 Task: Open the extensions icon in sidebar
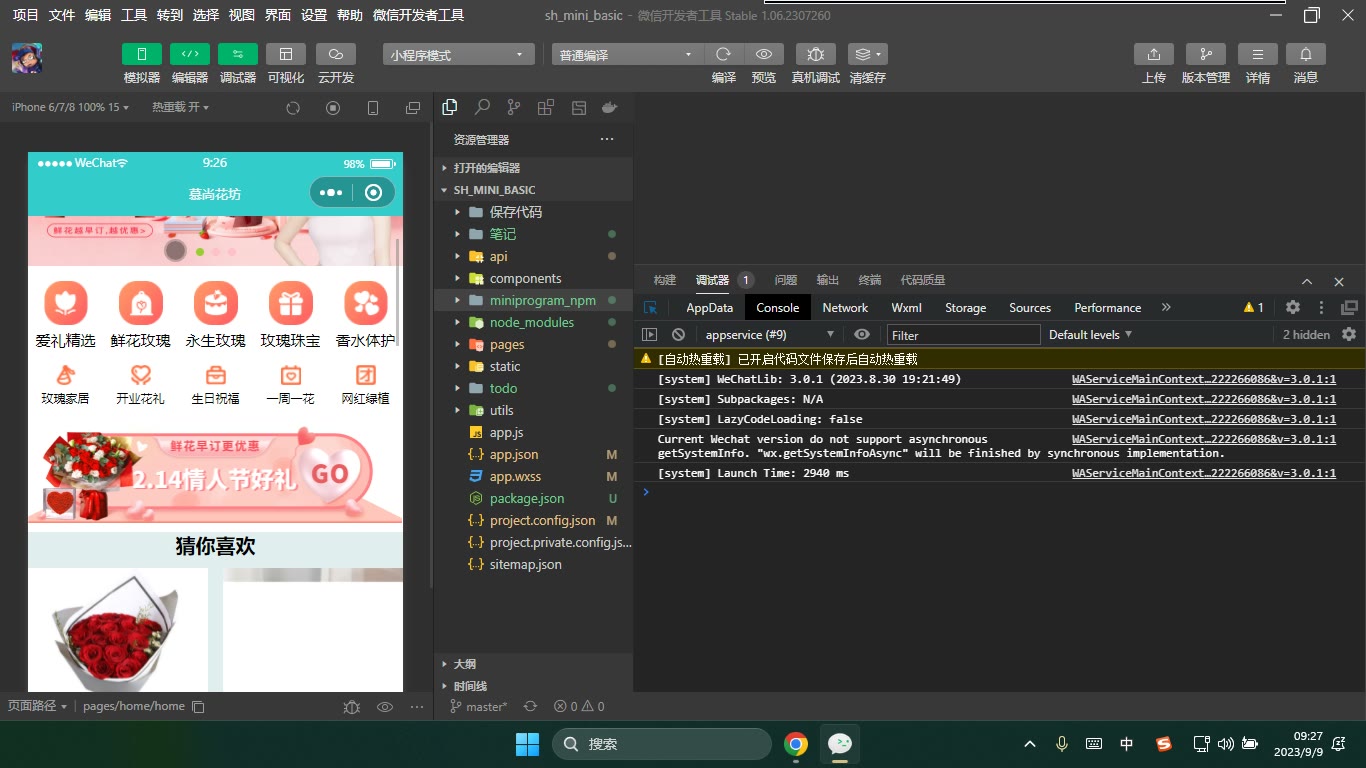(546, 107)
